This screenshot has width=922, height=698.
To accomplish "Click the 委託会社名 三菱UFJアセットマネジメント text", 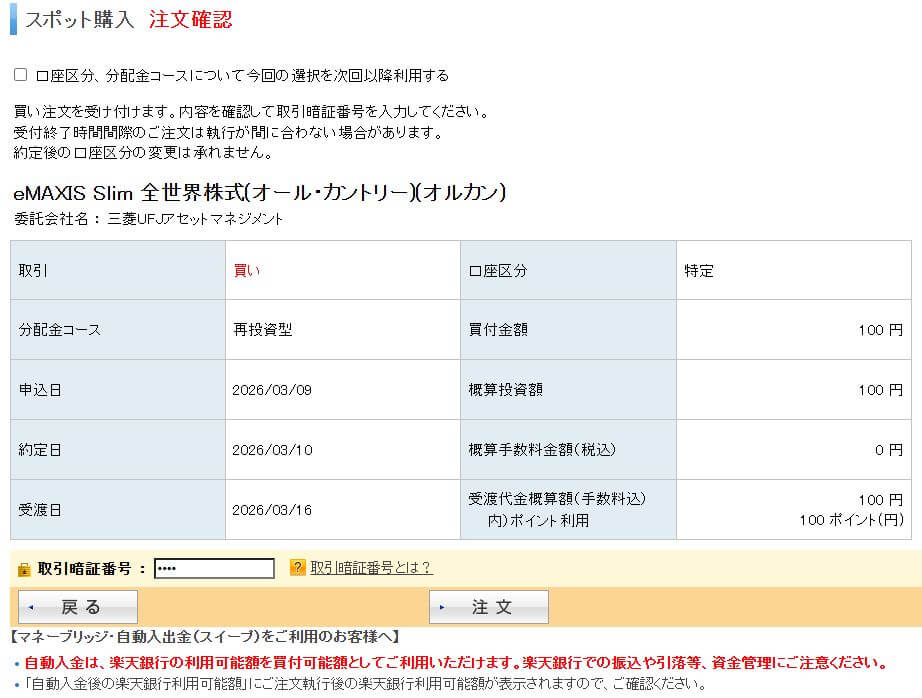I will 148,219.
